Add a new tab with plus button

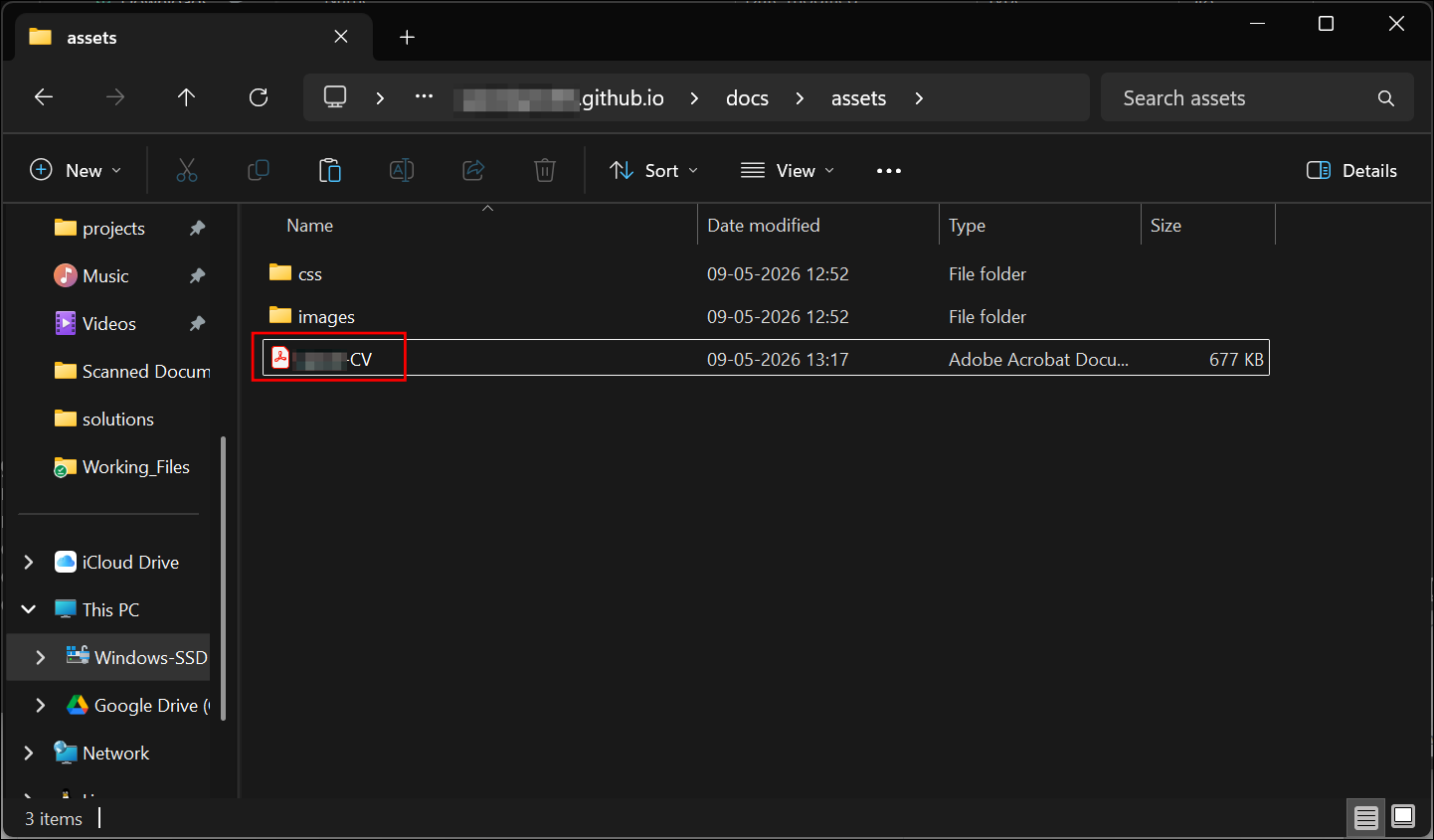point(407,38)
